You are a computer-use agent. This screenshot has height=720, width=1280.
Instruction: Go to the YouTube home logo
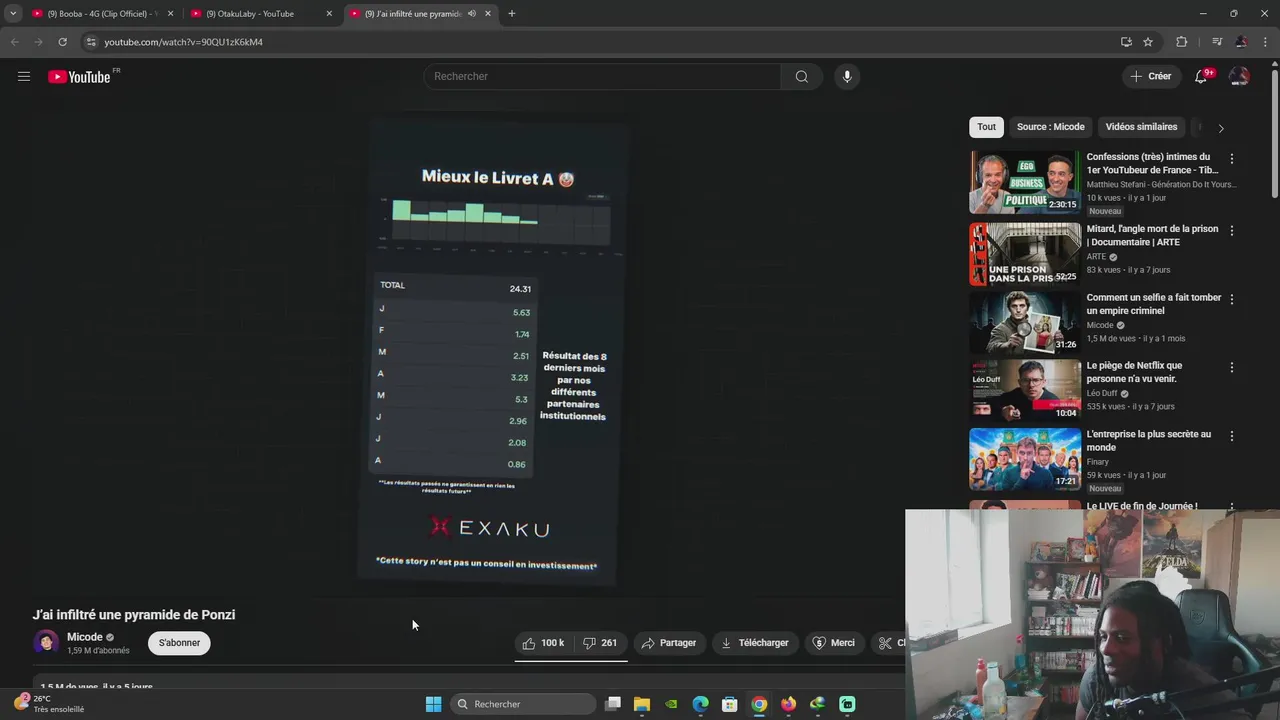pos(79,77)
